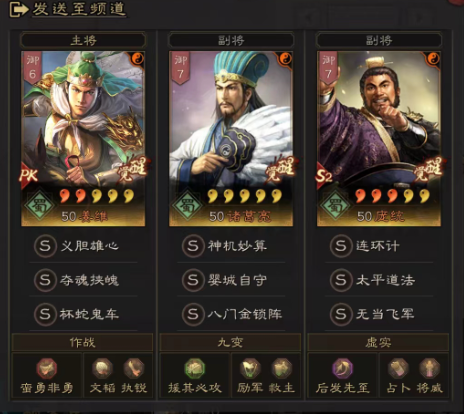
Task: Click the 将威 tactic icon
Action: (x=430, y=368)
